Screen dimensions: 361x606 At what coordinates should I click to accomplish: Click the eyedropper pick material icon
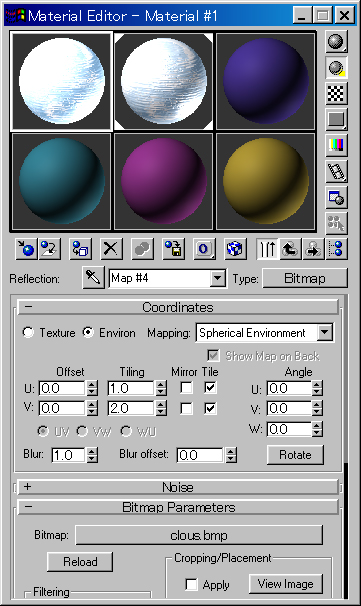(93, 277)
